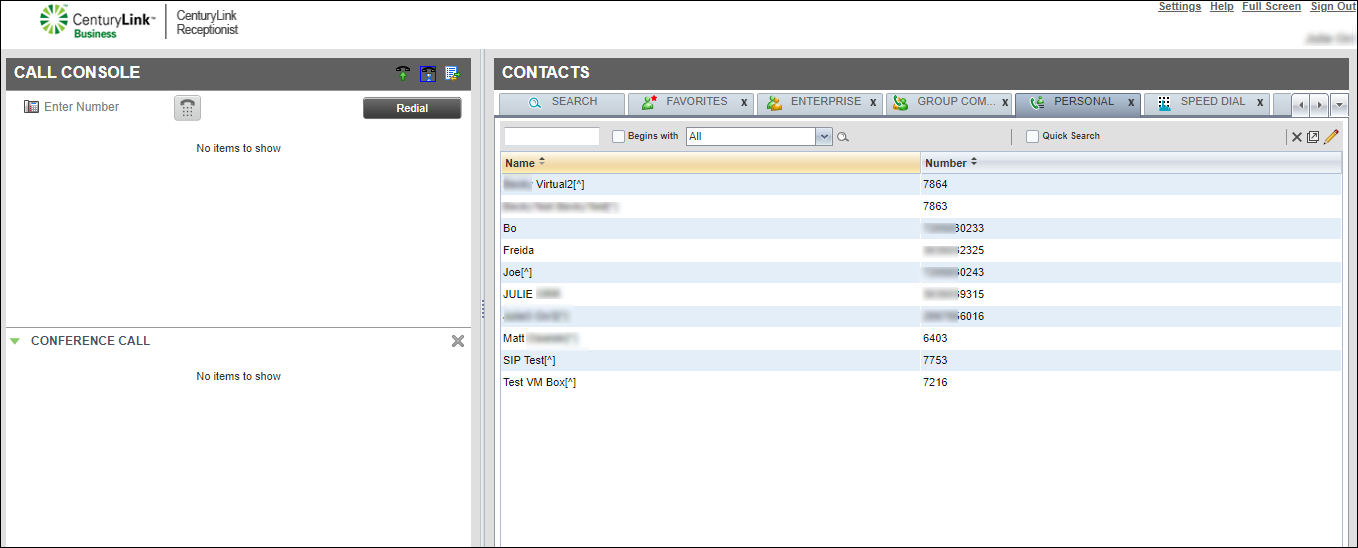Click the number 7753
The width and height of the screenshot is (1358, 548).
coord(935,360)
